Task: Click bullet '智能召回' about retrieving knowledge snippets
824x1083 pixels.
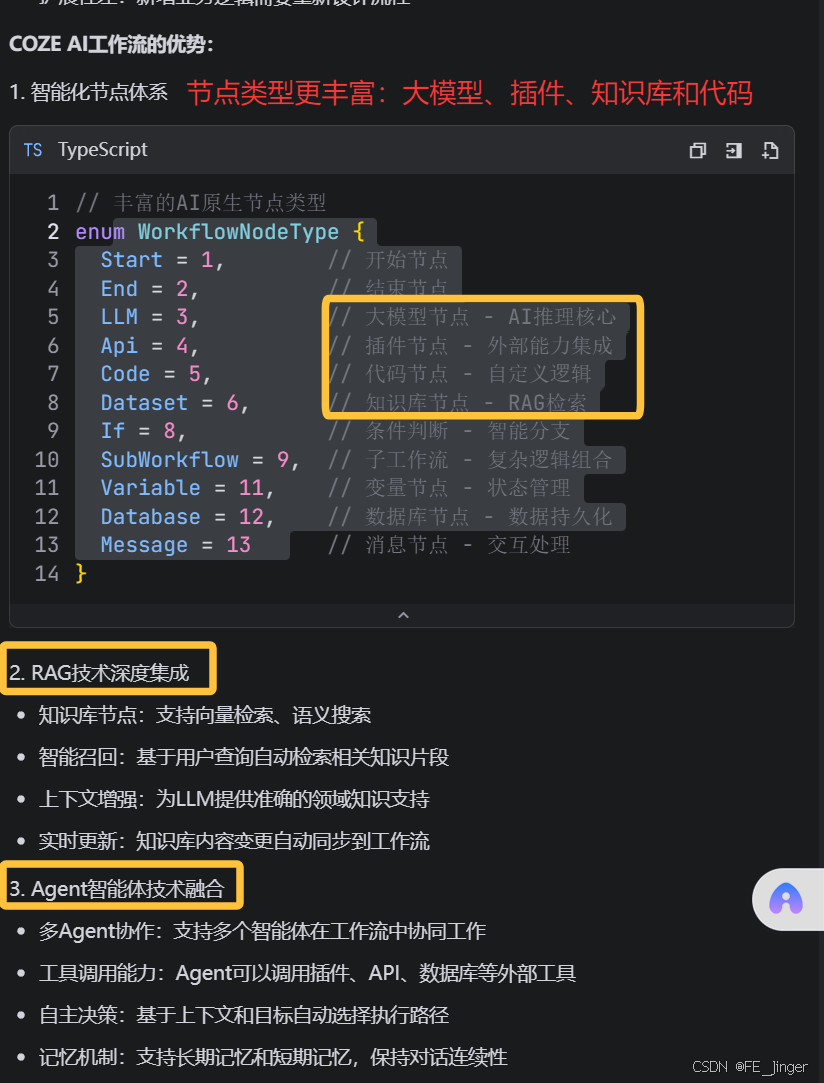Action: [244, 757]
